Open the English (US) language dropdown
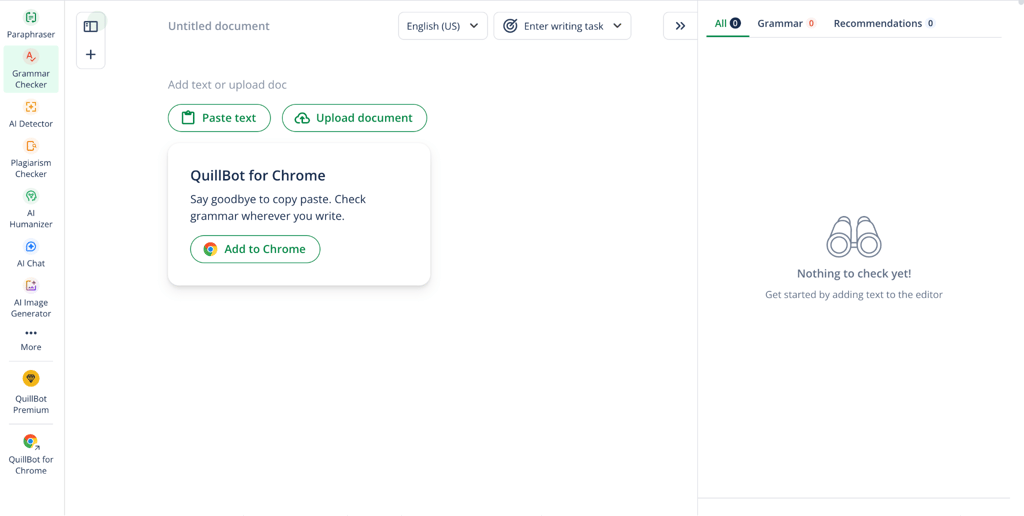This screenshot has height=516, width=1024. tap(443, 26)
